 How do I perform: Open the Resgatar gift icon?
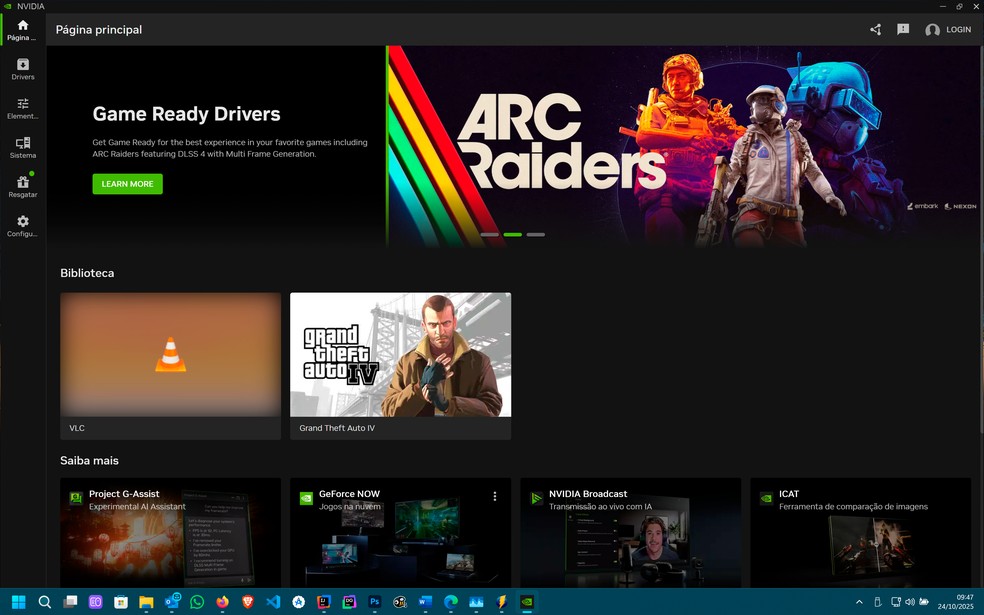(23, 186)
